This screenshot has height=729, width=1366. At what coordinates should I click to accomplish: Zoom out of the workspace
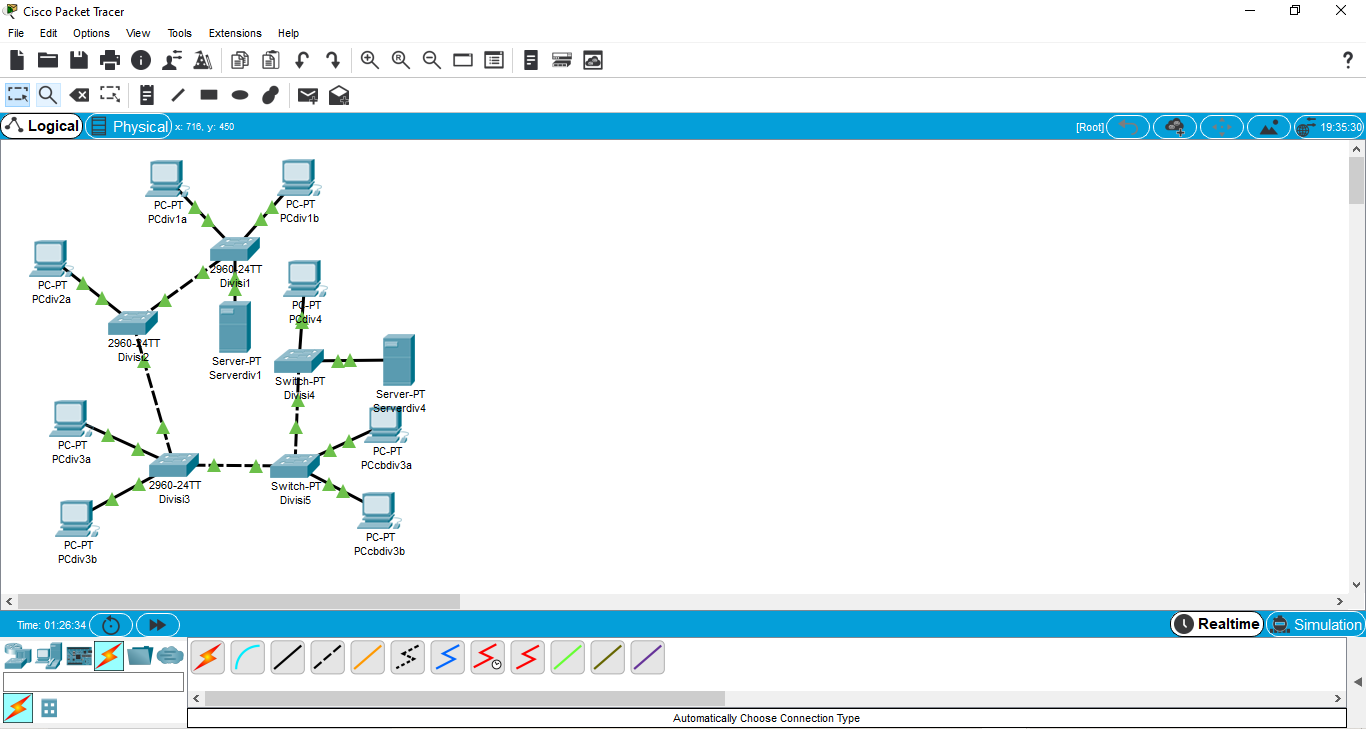[x=432, y=60]
